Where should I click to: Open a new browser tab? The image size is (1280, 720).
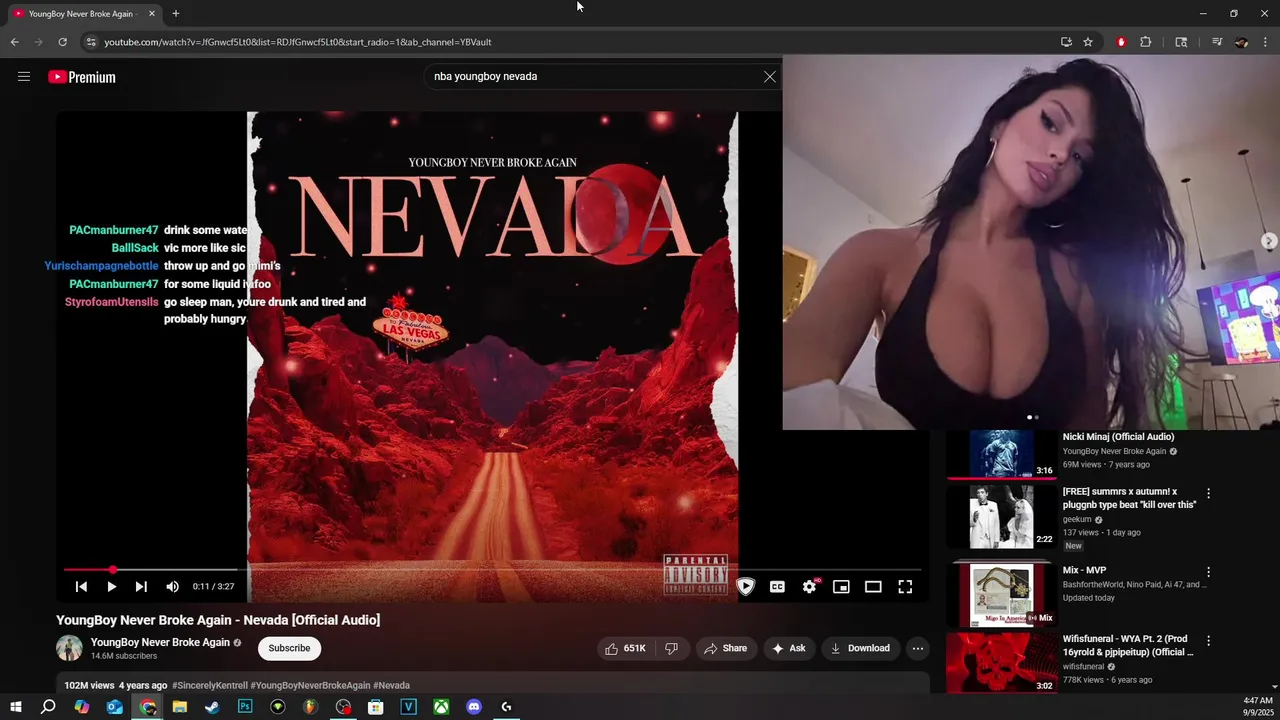176,14
